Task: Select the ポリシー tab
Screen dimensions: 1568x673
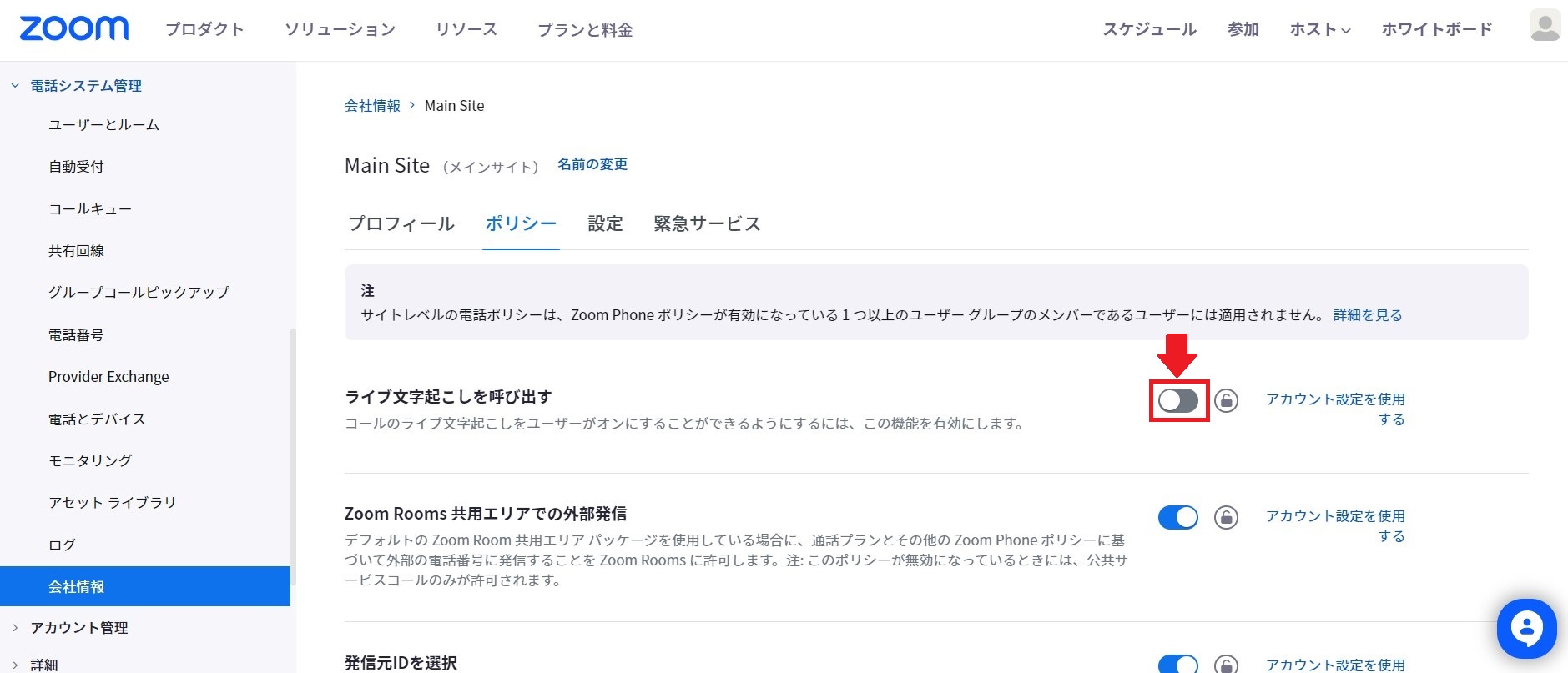Action: [x=522, y=223]
